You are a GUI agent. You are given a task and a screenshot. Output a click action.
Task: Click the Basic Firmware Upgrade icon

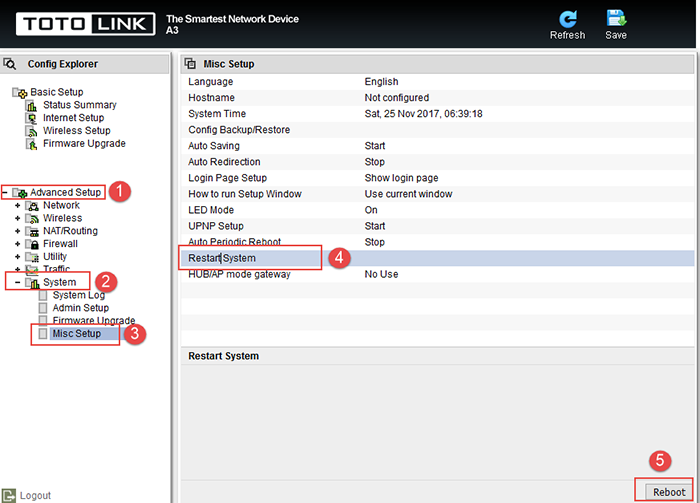pyautogui.click(x=31, y=144)
